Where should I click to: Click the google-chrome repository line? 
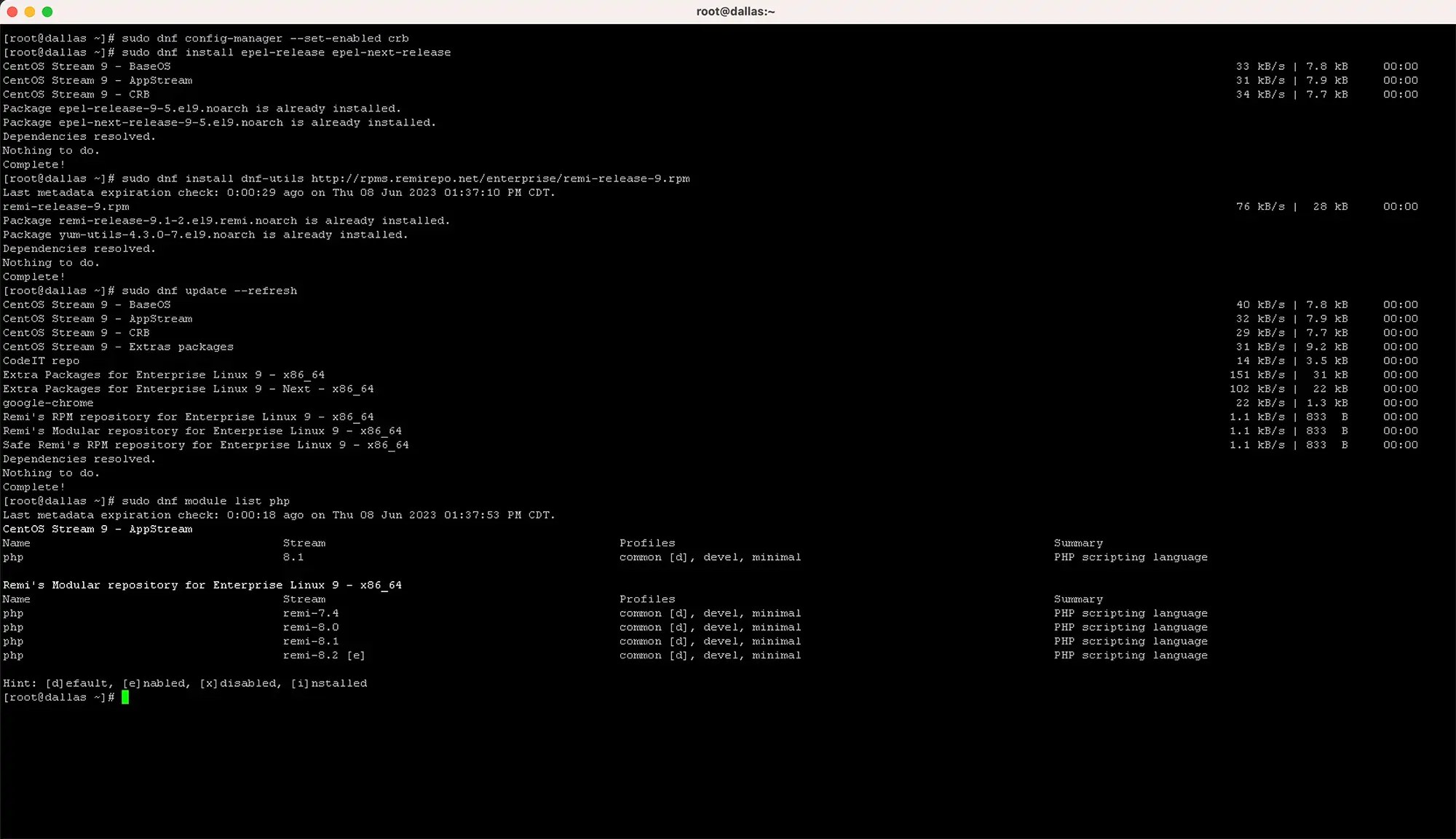tap(48, 403)
